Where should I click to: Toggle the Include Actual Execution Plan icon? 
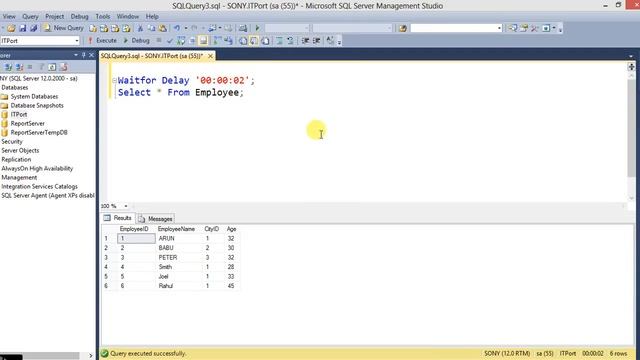pos(218,40)
